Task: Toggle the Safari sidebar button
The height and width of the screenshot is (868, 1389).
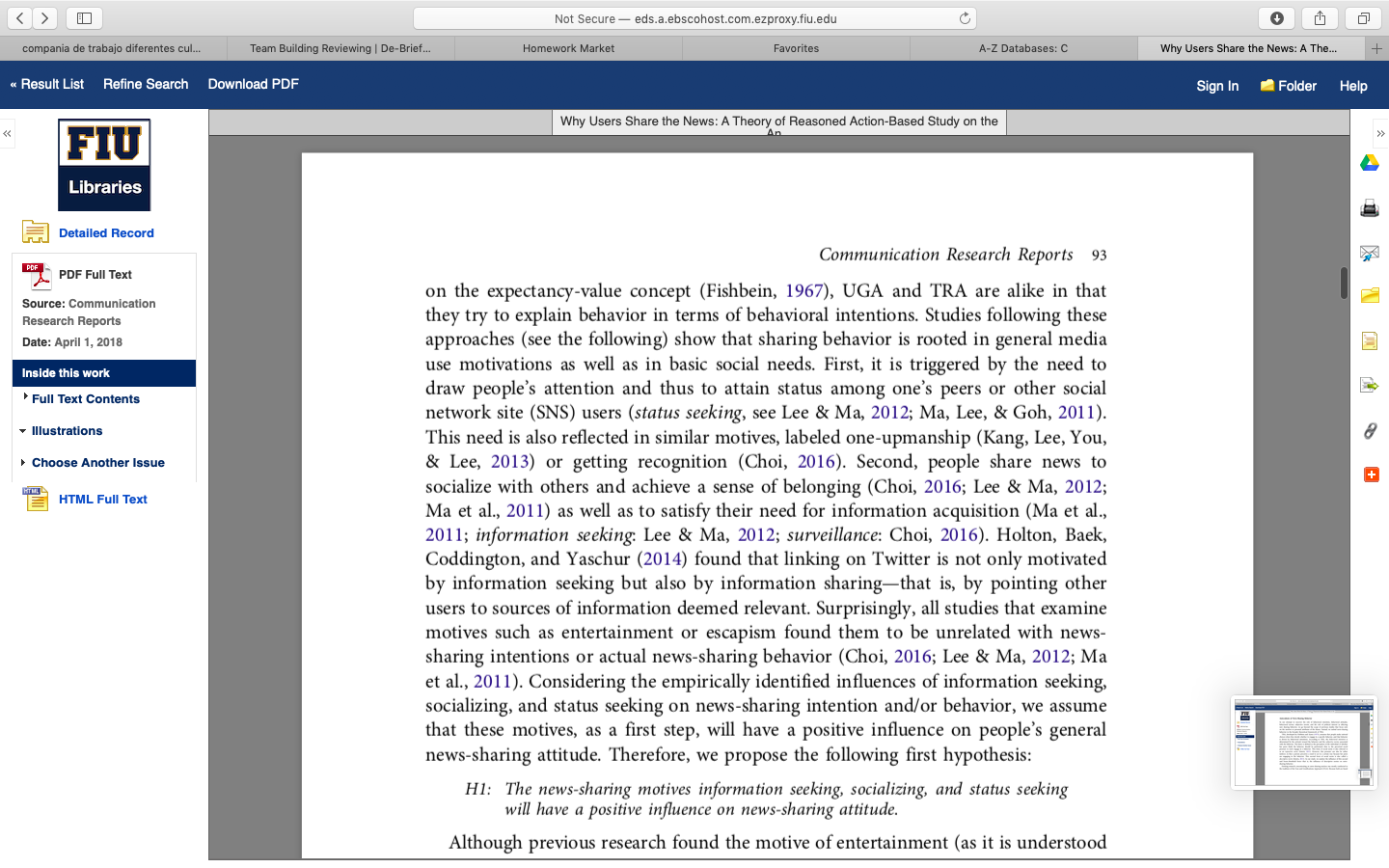Action: pyautogui.click(x=85, y=18)
